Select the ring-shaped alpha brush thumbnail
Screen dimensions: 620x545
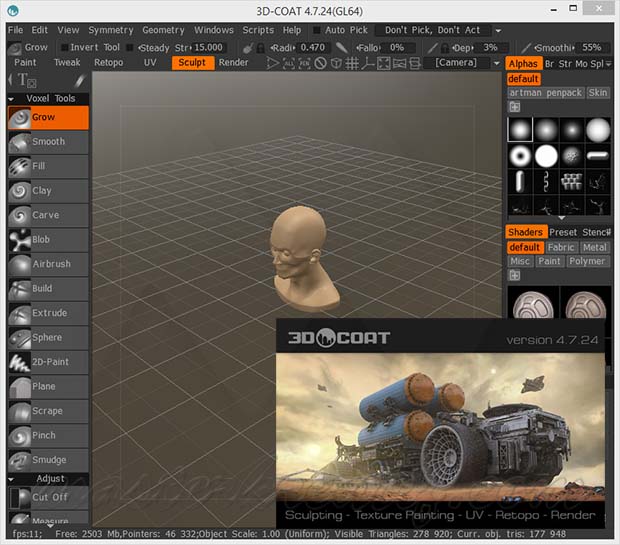pos(520,156)
